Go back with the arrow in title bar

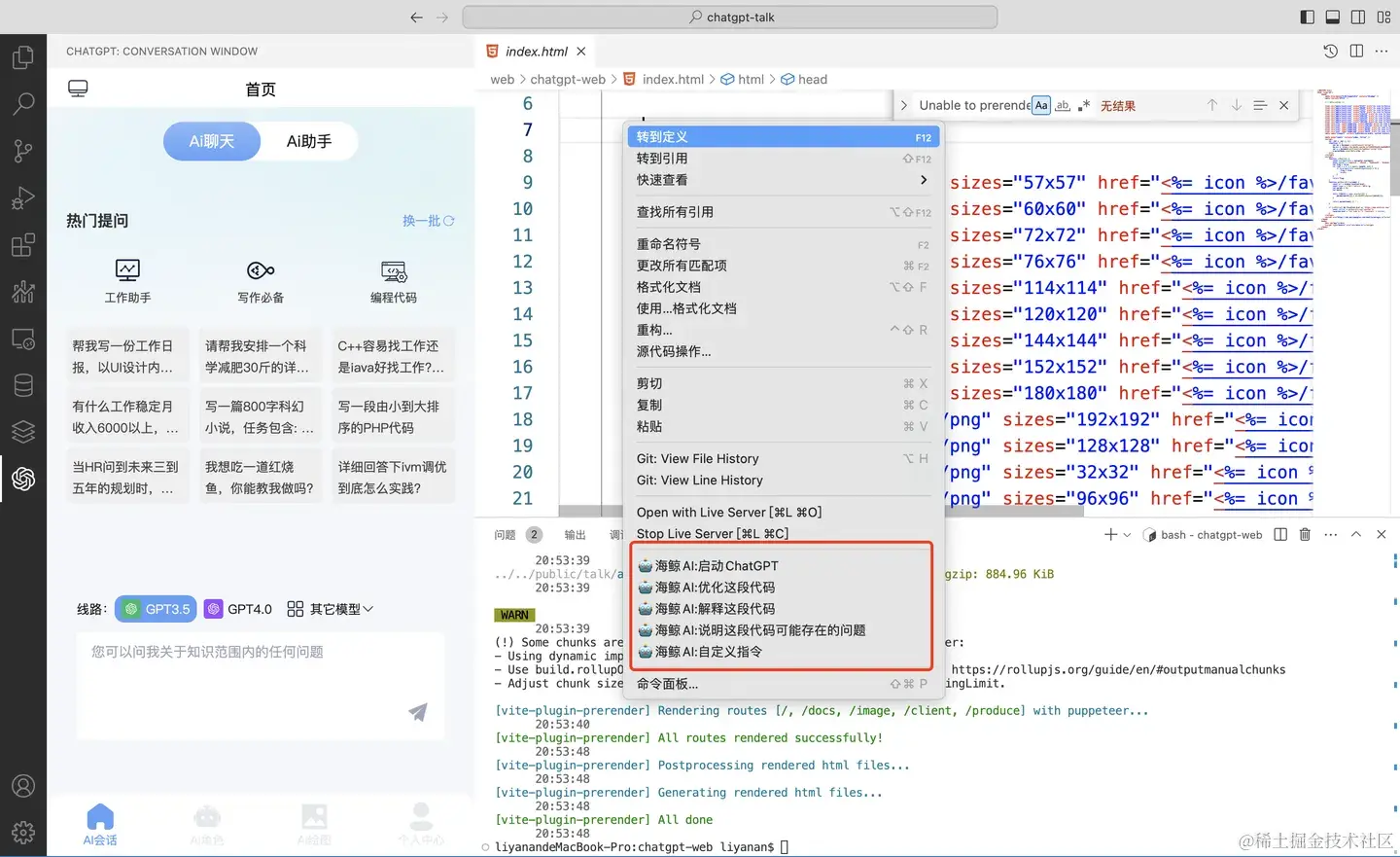coord(417,17)
